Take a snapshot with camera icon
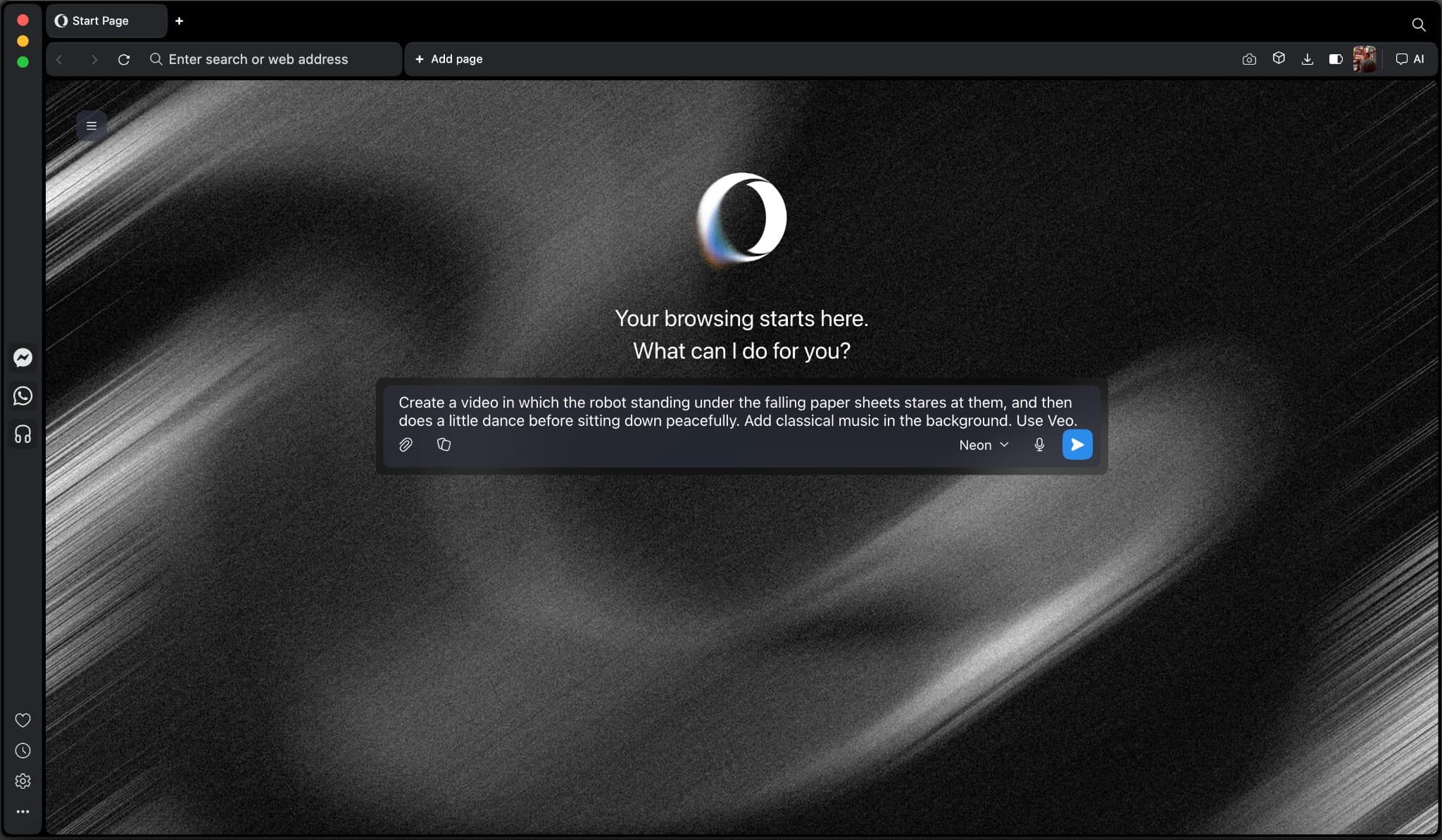 click(x=1248, y=59)
